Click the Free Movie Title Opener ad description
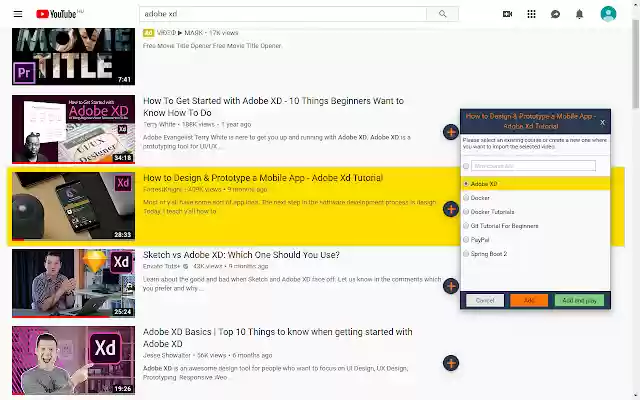640x400 pixels. 212,46
